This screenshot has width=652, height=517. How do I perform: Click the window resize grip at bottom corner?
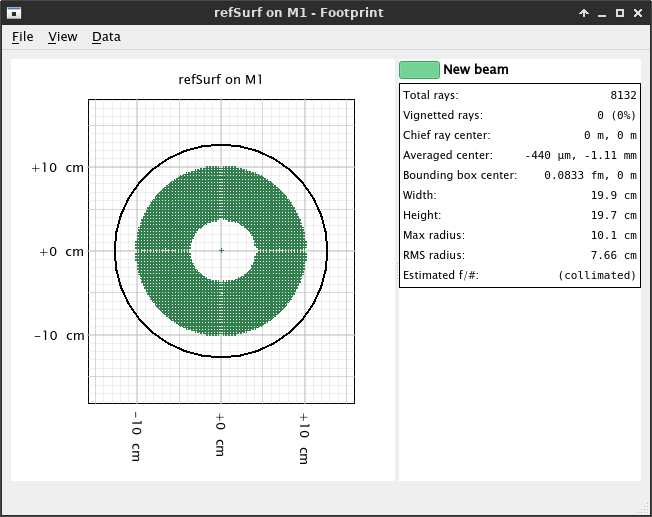(645, 509)
